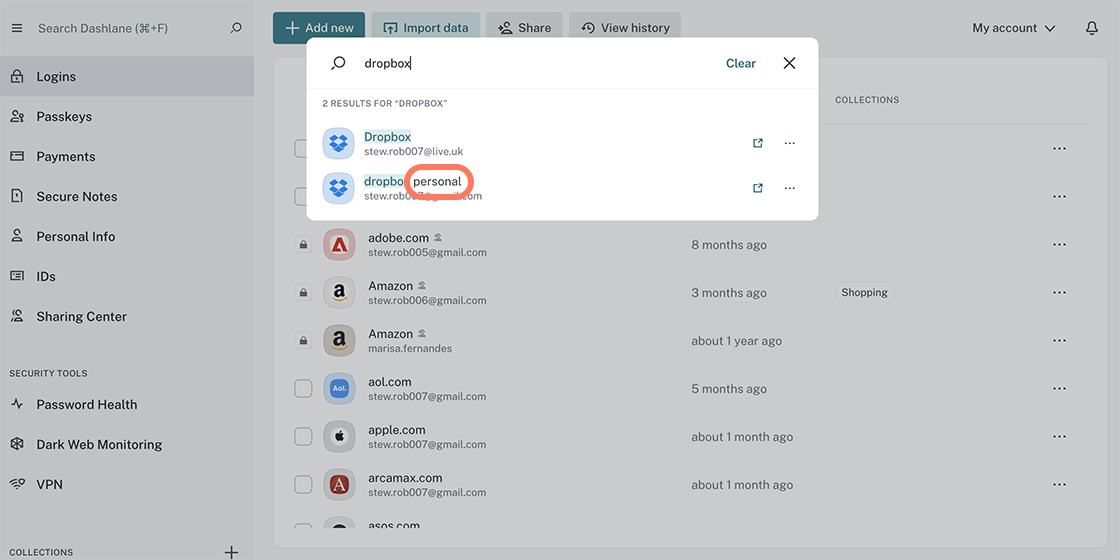Click the Amazon logo for stew.rob006 login
The height and width of the screenshot is (560, 1120).
tap(339, 293)
